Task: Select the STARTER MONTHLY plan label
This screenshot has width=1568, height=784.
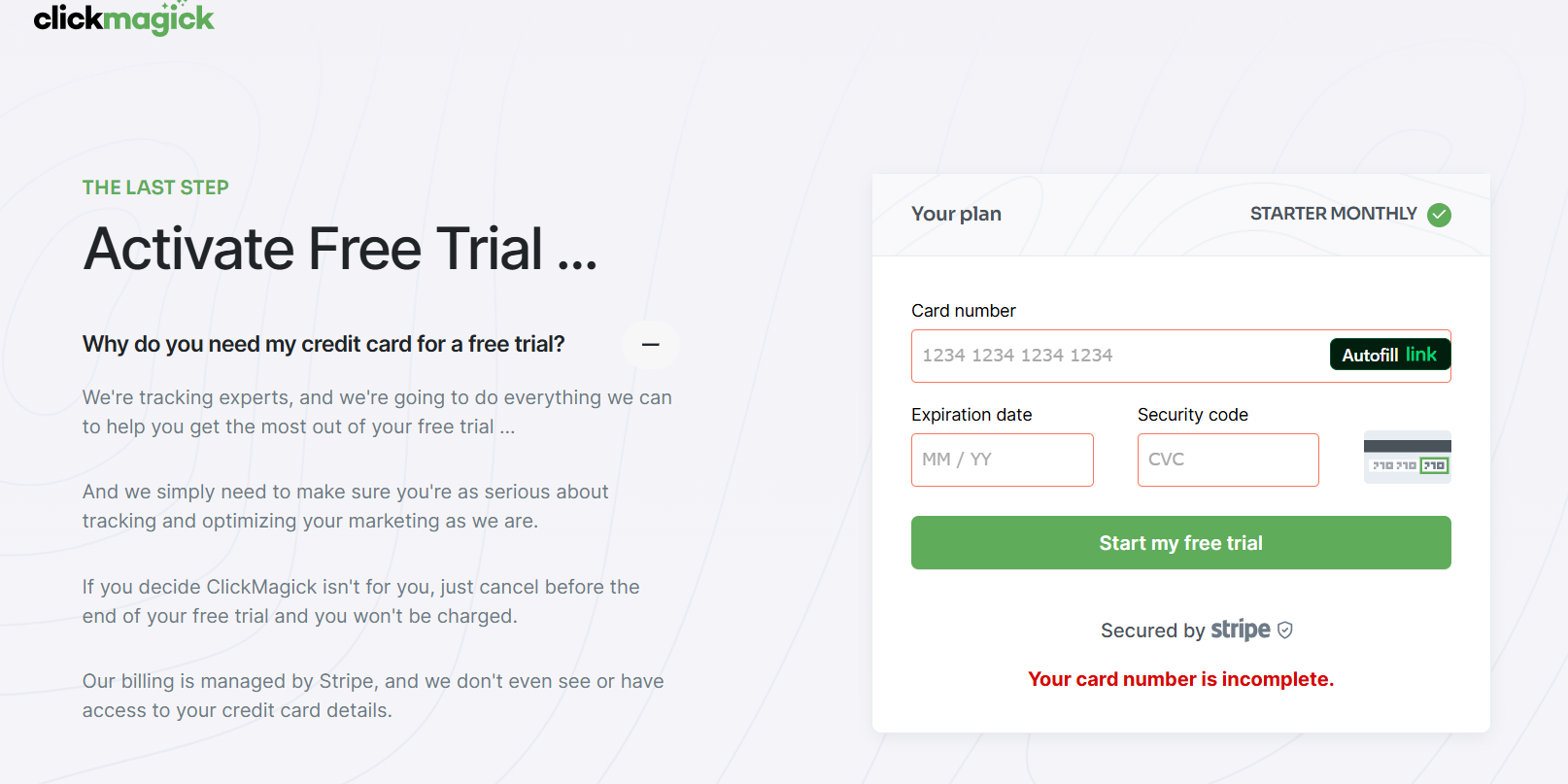Action: pos(1334,214)
